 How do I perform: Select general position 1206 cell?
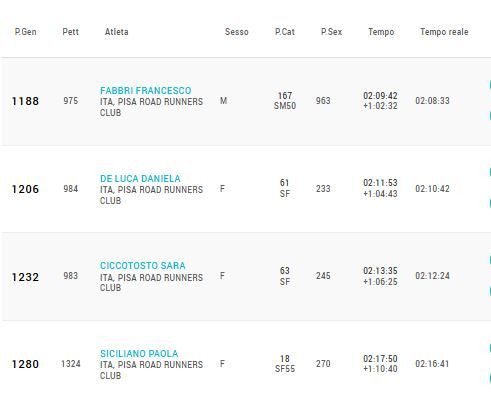coord(26,189)
